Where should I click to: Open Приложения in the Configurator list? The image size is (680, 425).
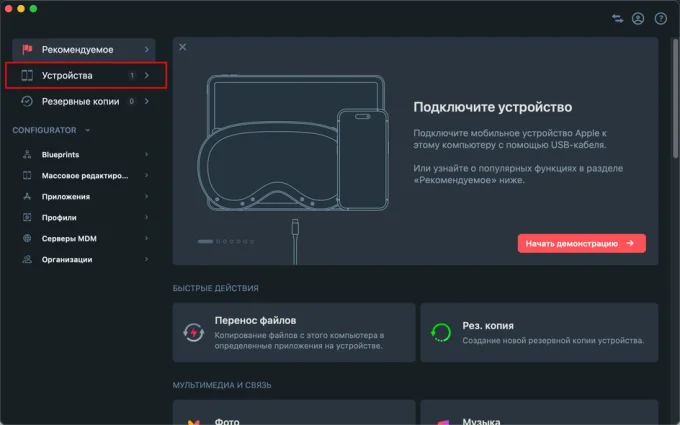(x=84, y=196)
